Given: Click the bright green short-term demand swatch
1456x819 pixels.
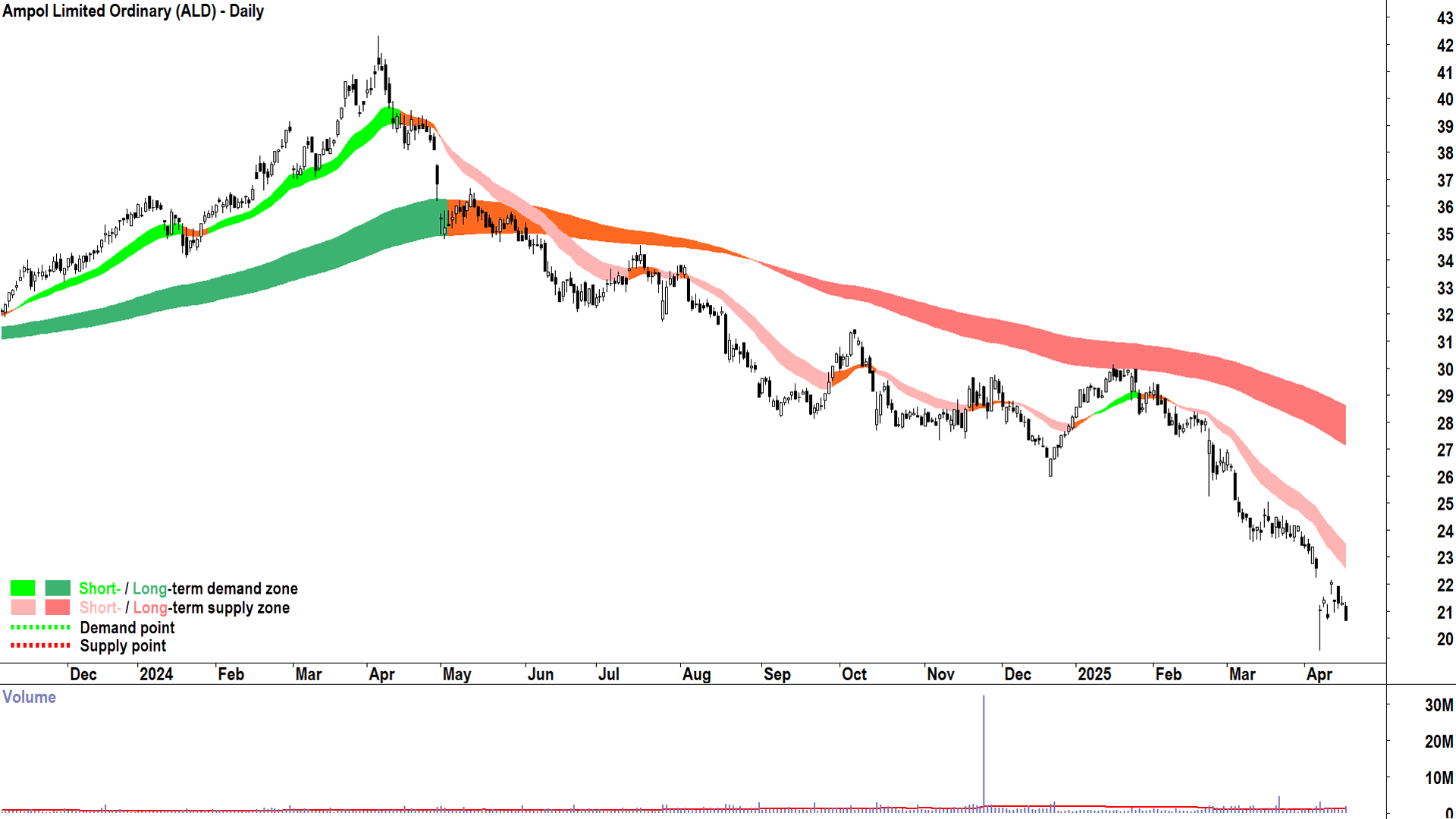Looking at the screenshot, I should [x=23, y=588].
